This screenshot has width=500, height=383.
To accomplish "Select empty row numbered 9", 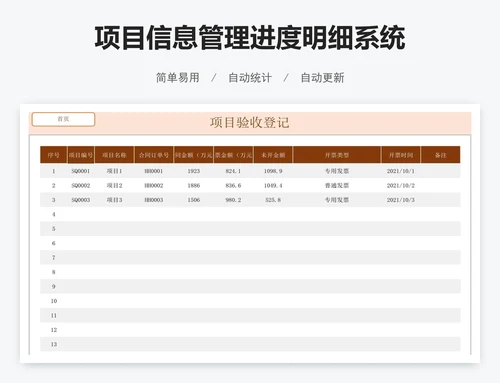I will click(250, 286).
